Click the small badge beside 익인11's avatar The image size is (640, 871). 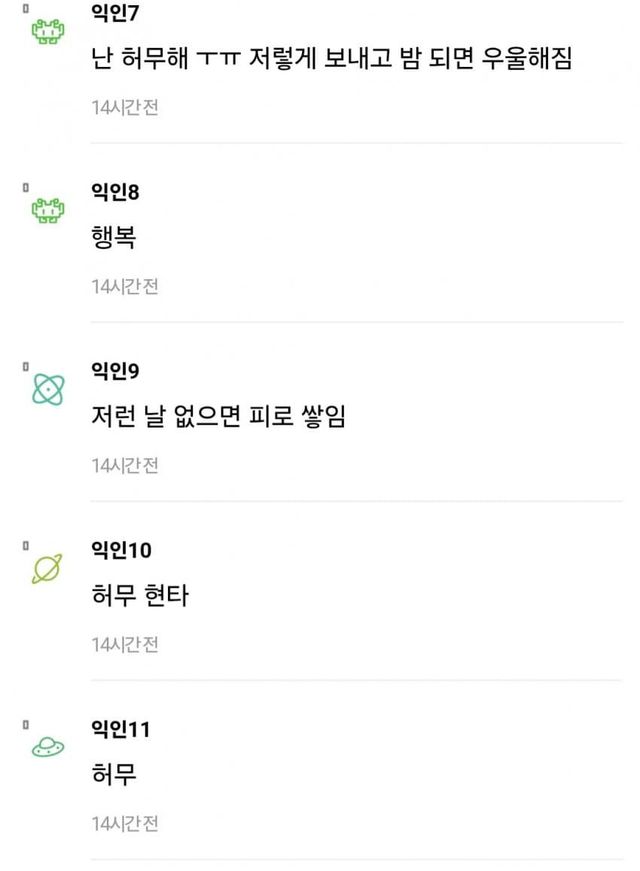(x=25, y=724)
